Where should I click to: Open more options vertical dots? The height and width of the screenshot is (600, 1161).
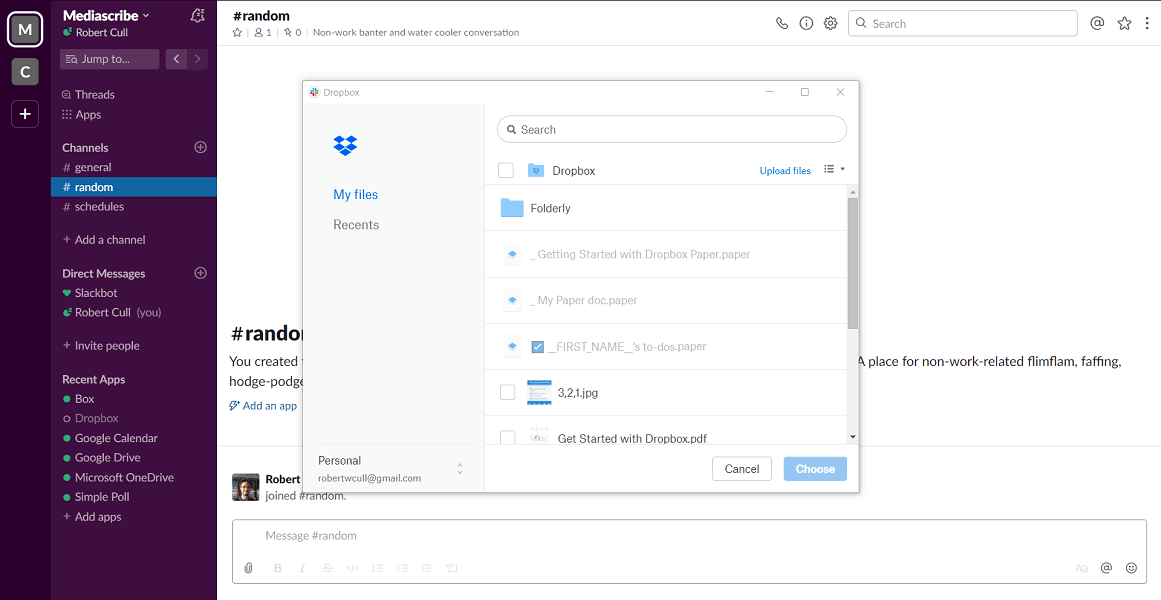(1147, 23)
